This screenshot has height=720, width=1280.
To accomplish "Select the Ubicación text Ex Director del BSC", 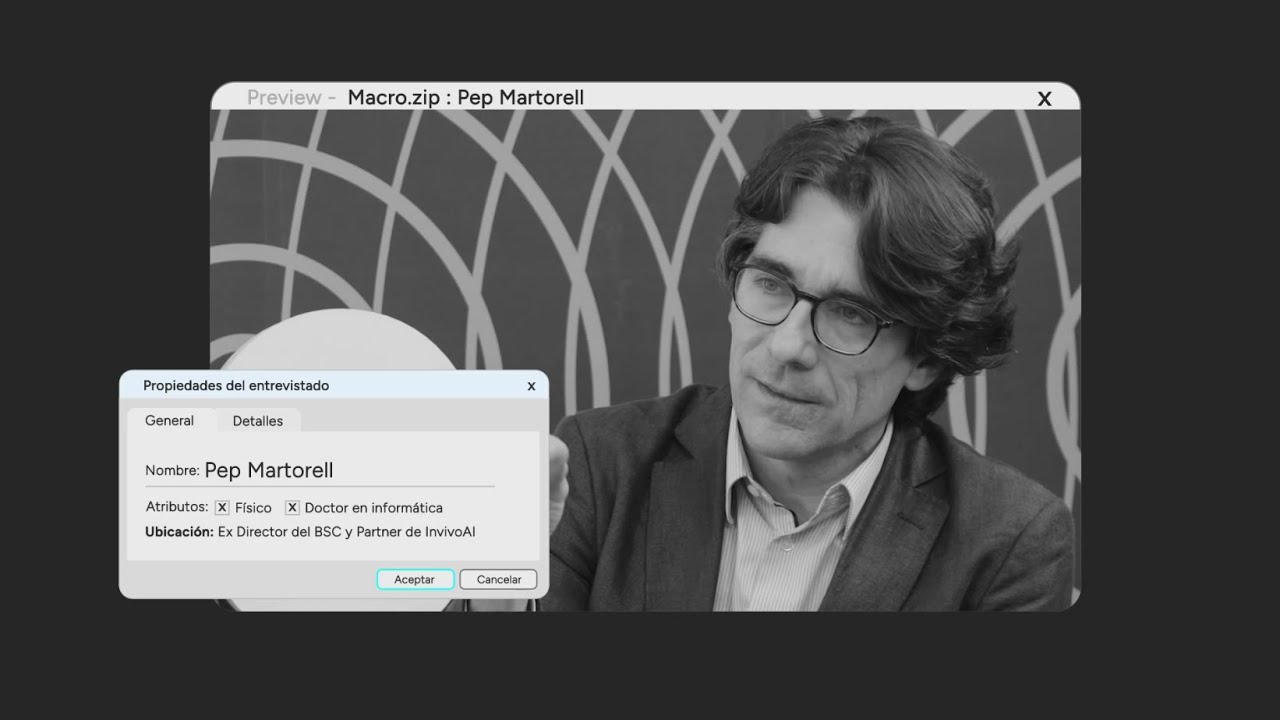I will (279, 532).
